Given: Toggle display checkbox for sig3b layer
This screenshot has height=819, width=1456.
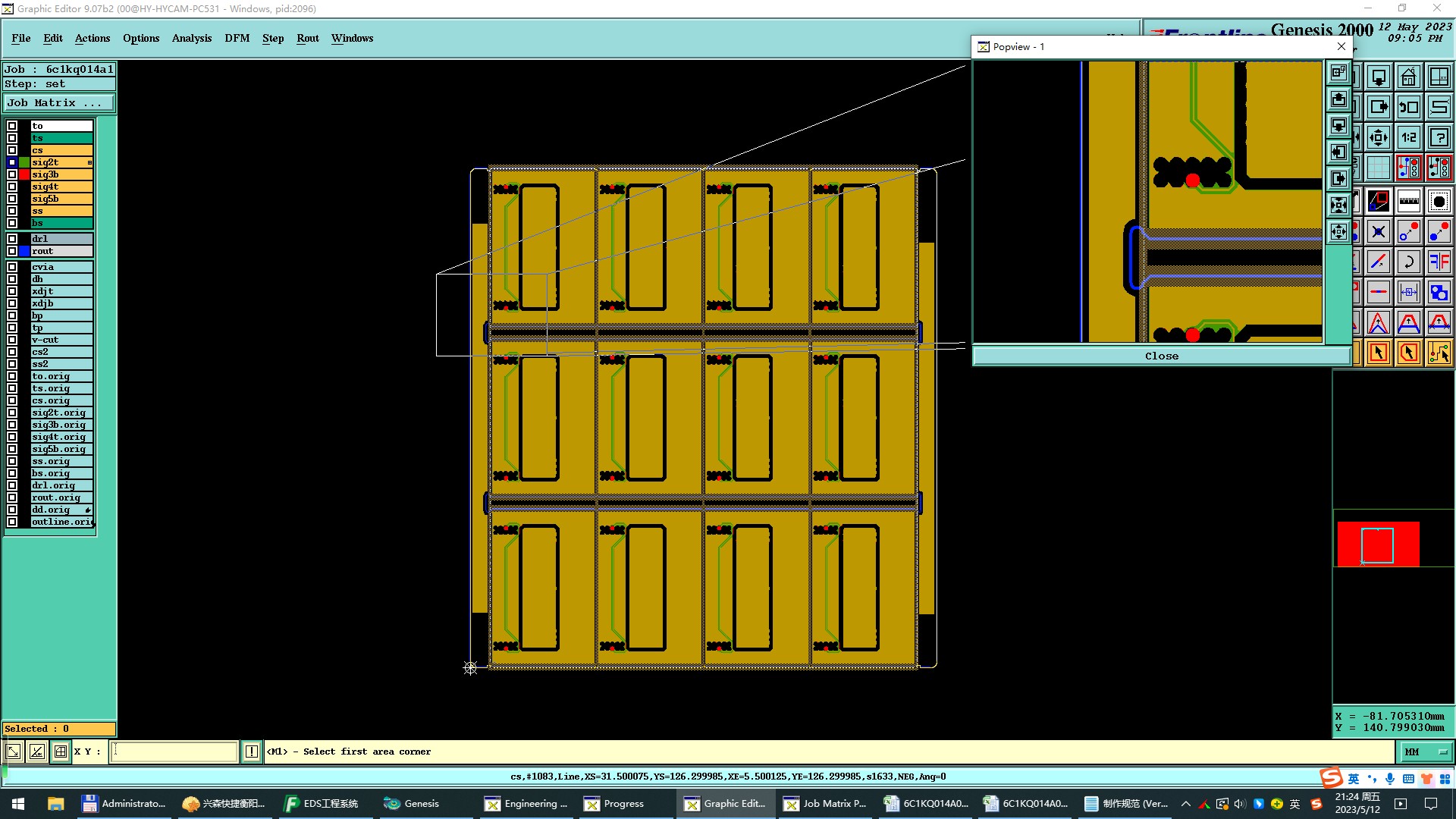Looking at the screenshot, I should point(12,174).
